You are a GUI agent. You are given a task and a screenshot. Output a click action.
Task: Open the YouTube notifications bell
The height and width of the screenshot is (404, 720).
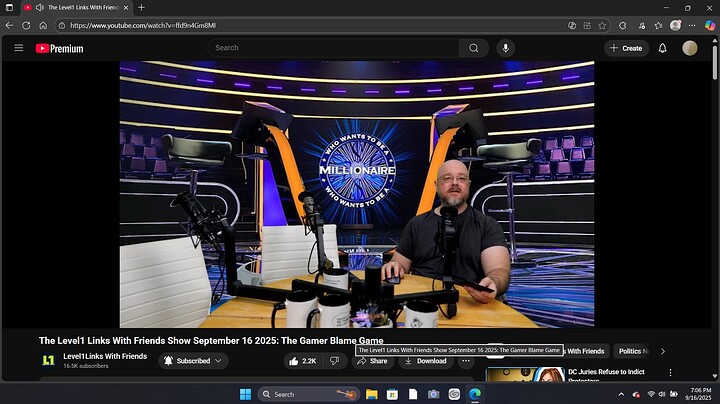tap(662, 48)
